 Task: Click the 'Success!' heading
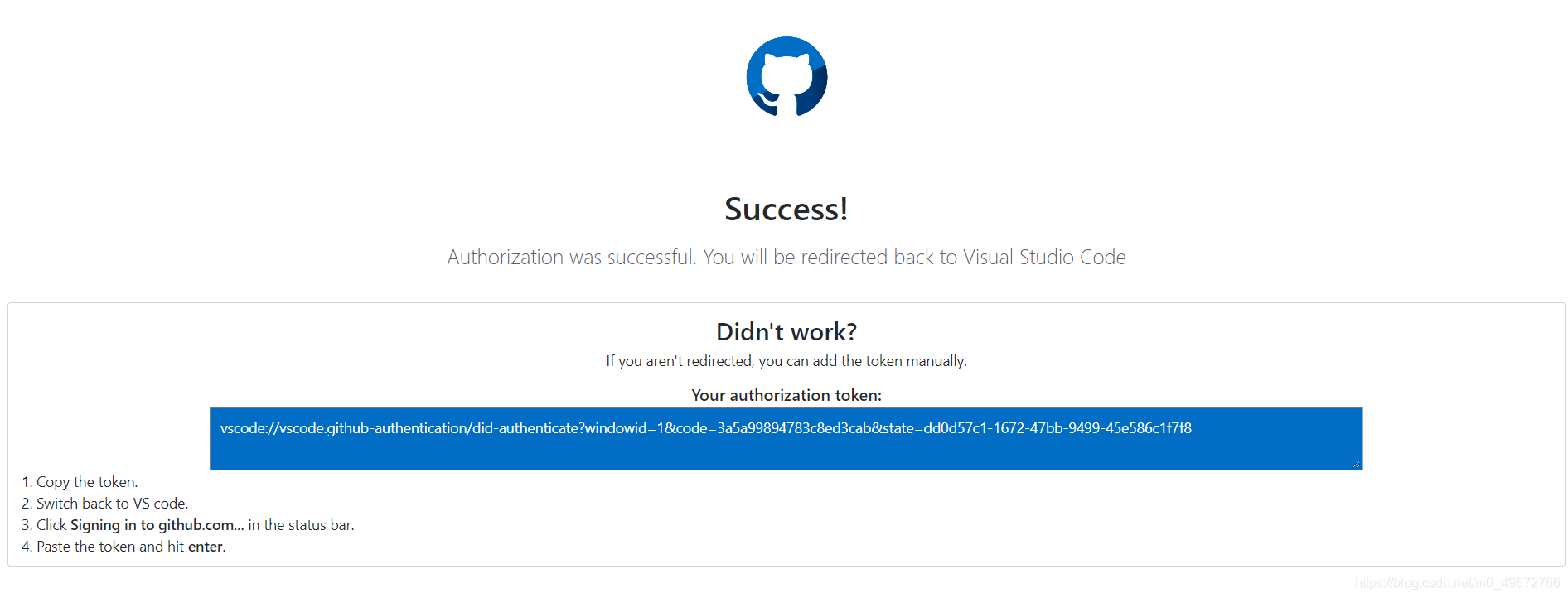(786, 209)
